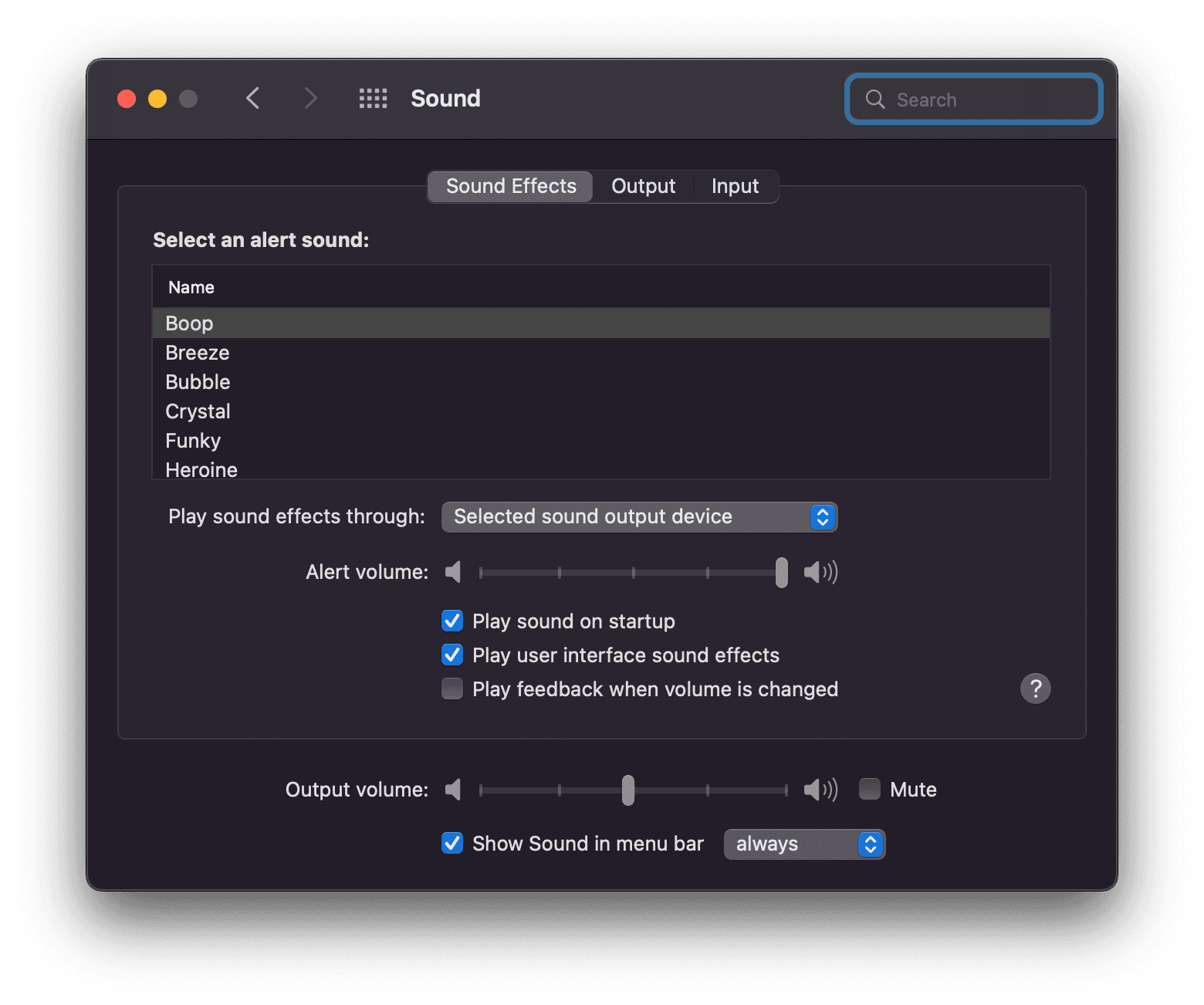
Task: Select the Breeze alert sound
Action: click(198, 353)
